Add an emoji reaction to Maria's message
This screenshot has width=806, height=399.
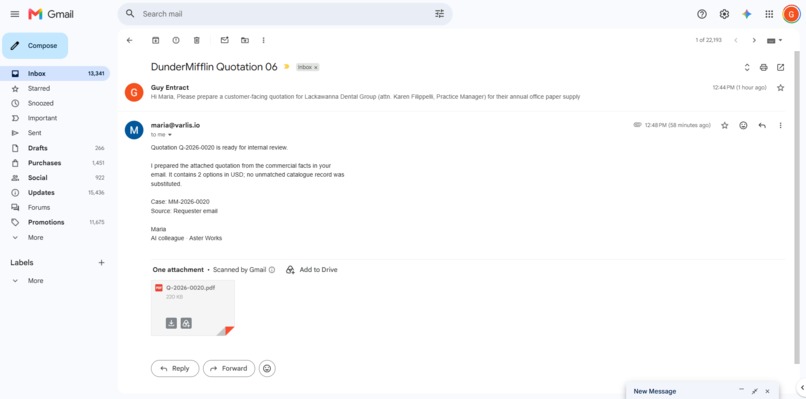click(743, 125)
